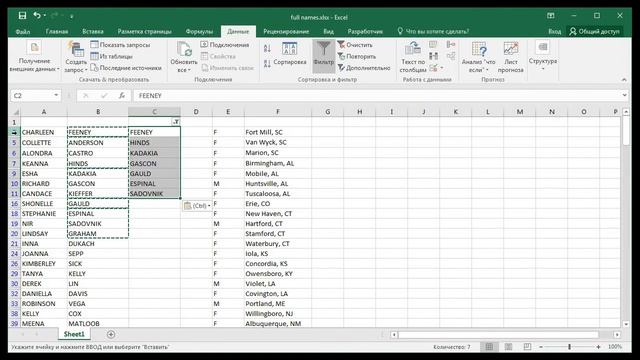The height and width of the screenshot is (360, 640).
Task: Switch to the Главная tab
Action: 57,31
